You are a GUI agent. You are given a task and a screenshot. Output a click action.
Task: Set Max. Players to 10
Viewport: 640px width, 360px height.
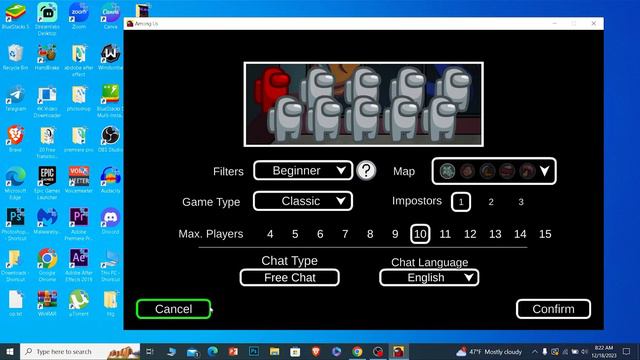tap(420, 234)
